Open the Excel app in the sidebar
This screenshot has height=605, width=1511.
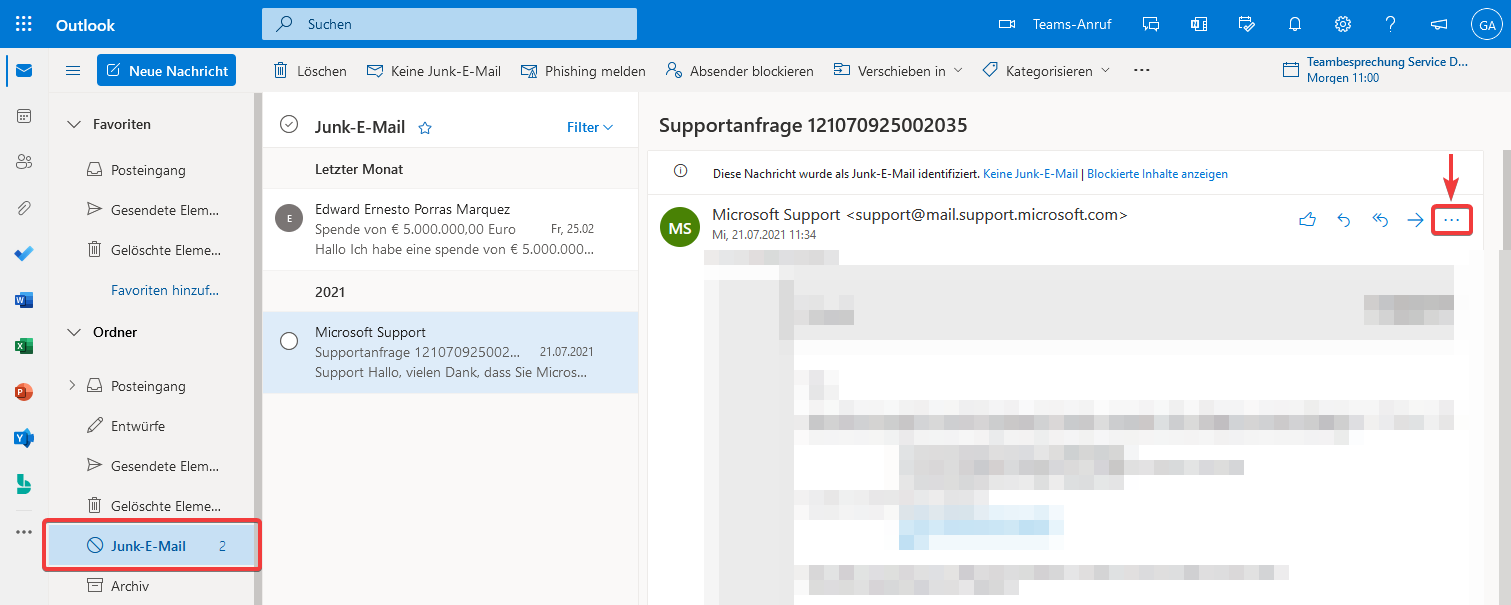click(24, 346)
